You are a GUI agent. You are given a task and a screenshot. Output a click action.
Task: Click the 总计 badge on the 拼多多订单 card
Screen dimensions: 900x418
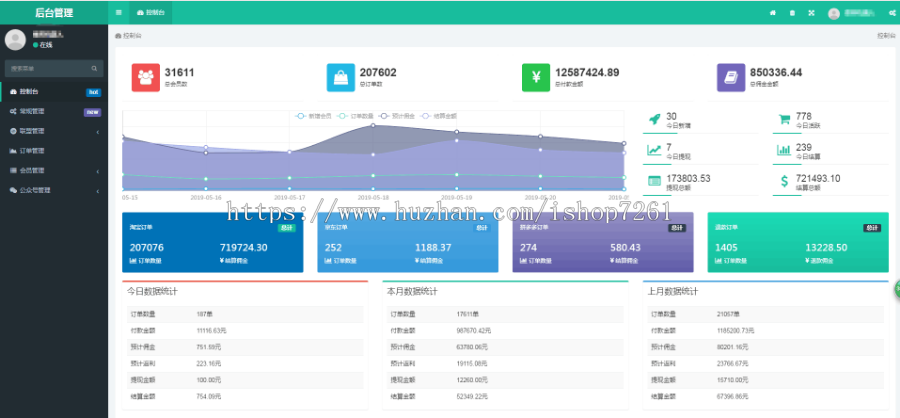677,228
